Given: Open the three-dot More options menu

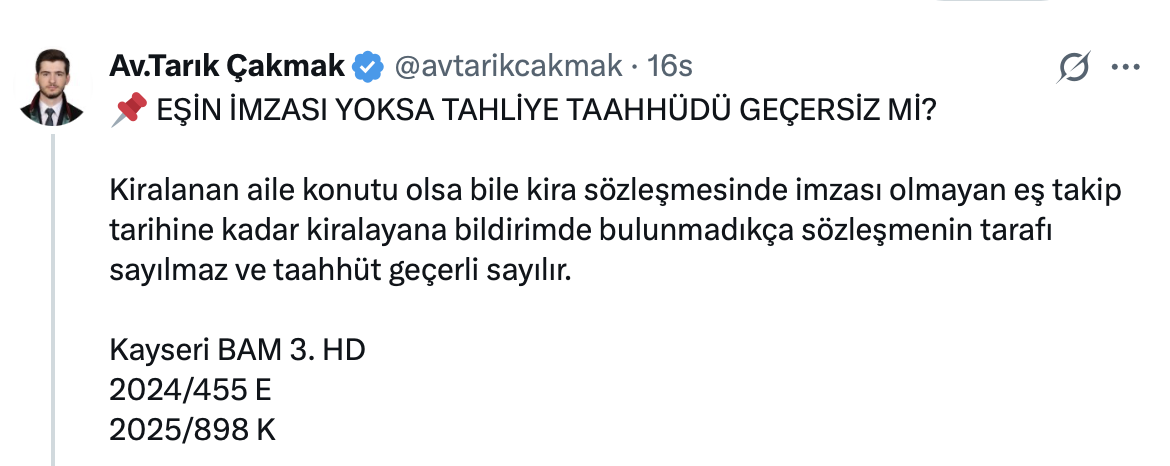Looking at the screenshot, I should (x=1126, y=69).
